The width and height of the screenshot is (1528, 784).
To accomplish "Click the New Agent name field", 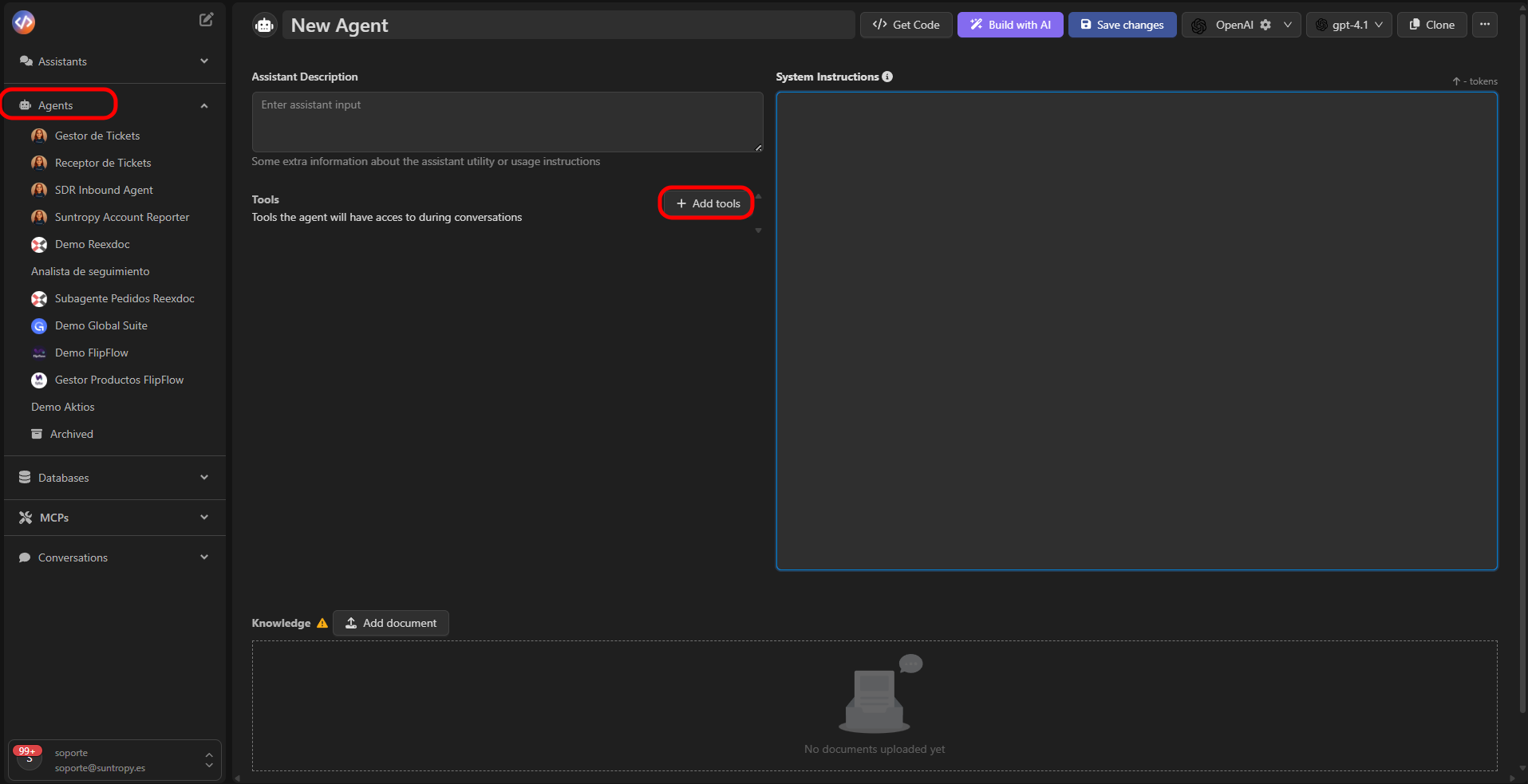I will pyautogui.click(x=568, y=26).
